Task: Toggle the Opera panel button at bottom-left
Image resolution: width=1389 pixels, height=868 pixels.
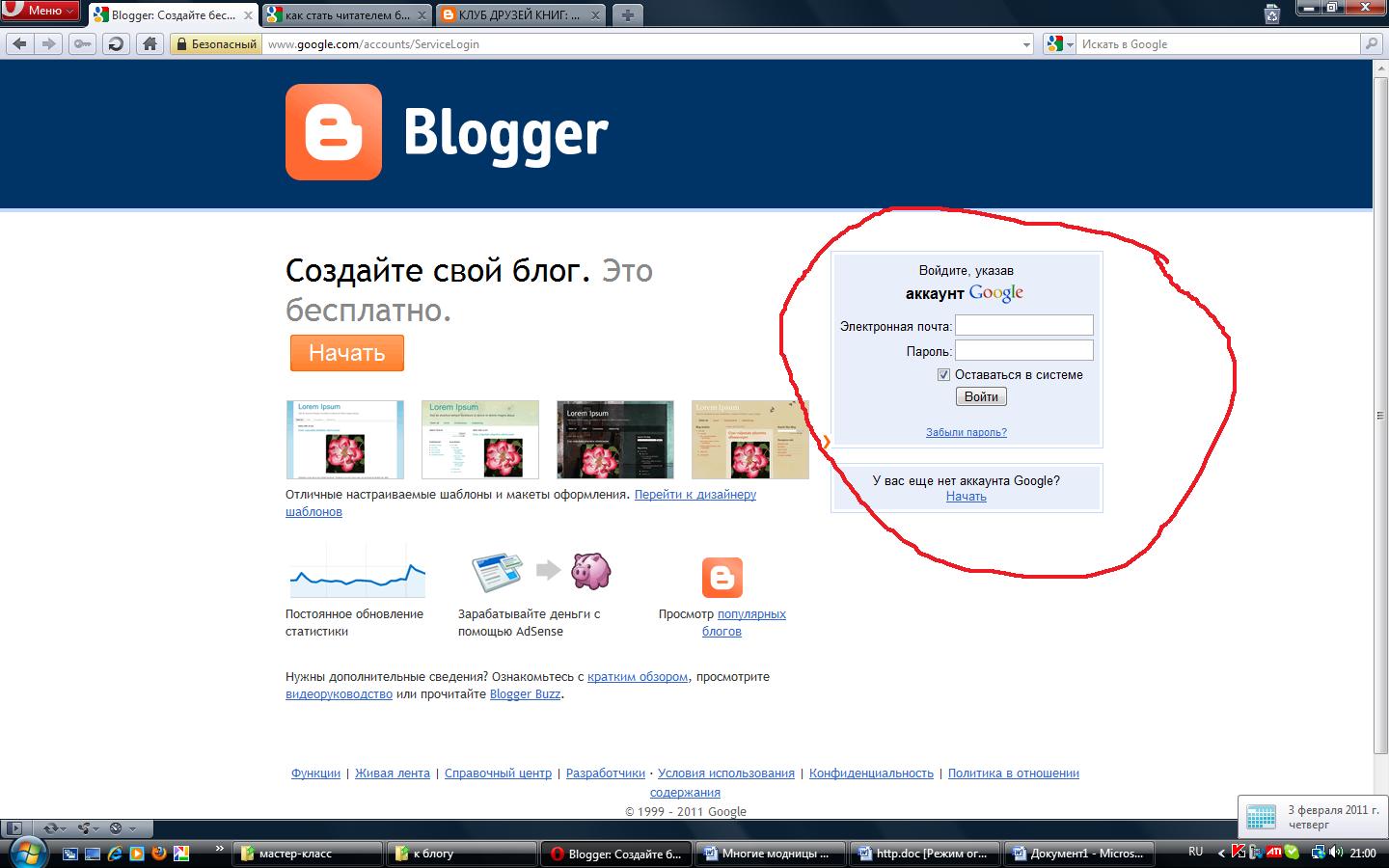Action: tap(14, 828)
